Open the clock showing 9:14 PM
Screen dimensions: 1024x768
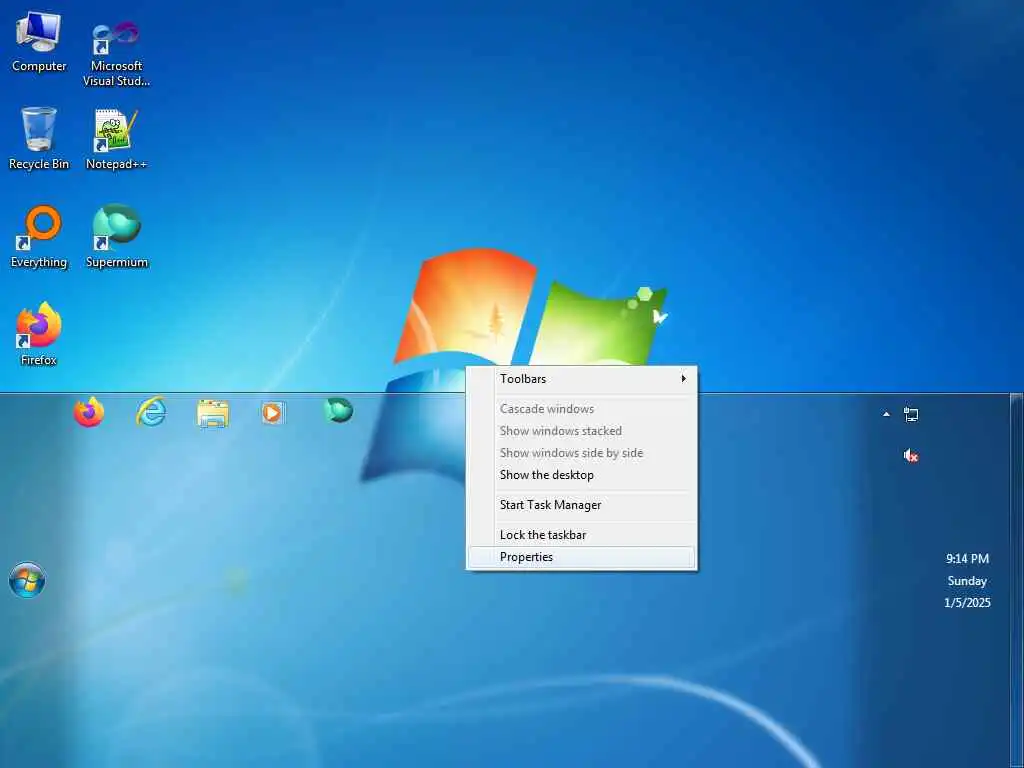click(967, 558)
